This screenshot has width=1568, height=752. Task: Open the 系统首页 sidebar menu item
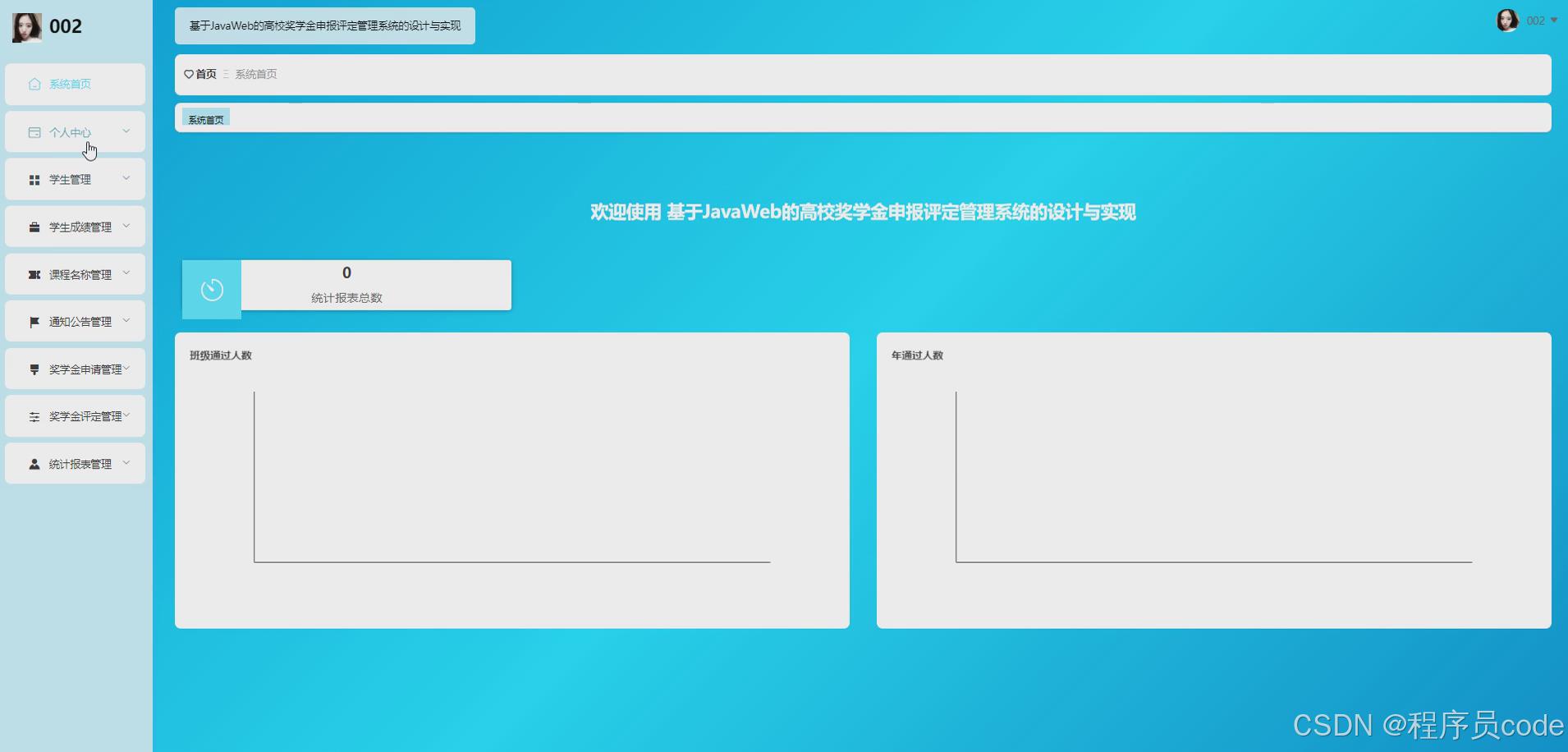click(75, 84)
